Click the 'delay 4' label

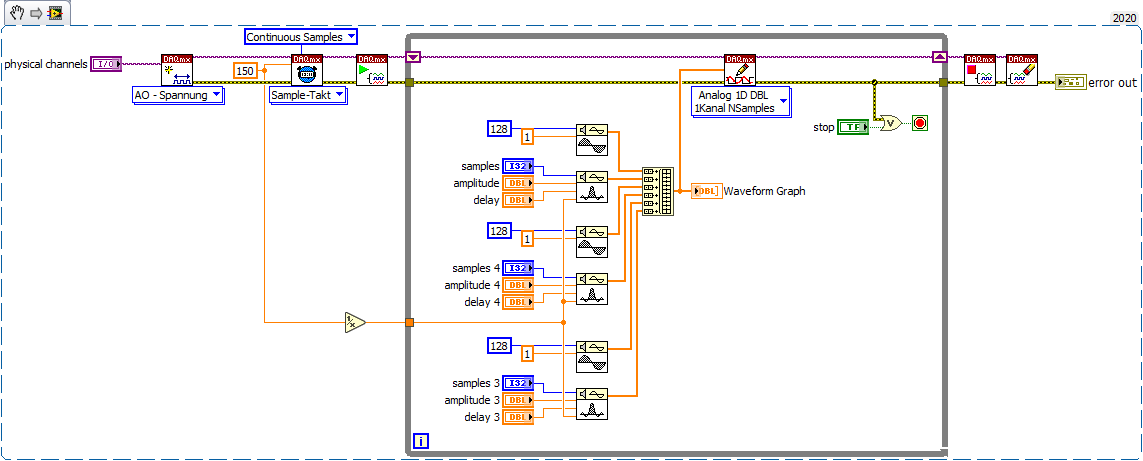[x=483, y=301]
